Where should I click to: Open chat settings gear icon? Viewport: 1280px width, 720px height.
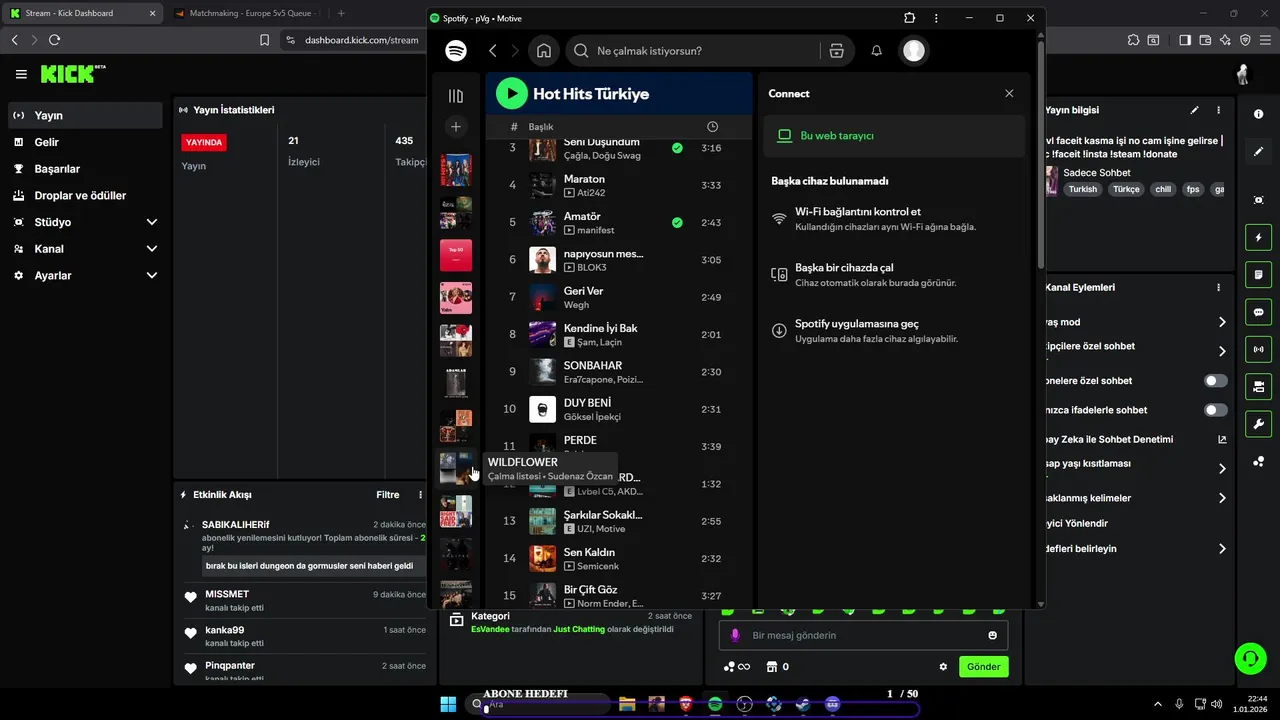(x=943, y=667)
